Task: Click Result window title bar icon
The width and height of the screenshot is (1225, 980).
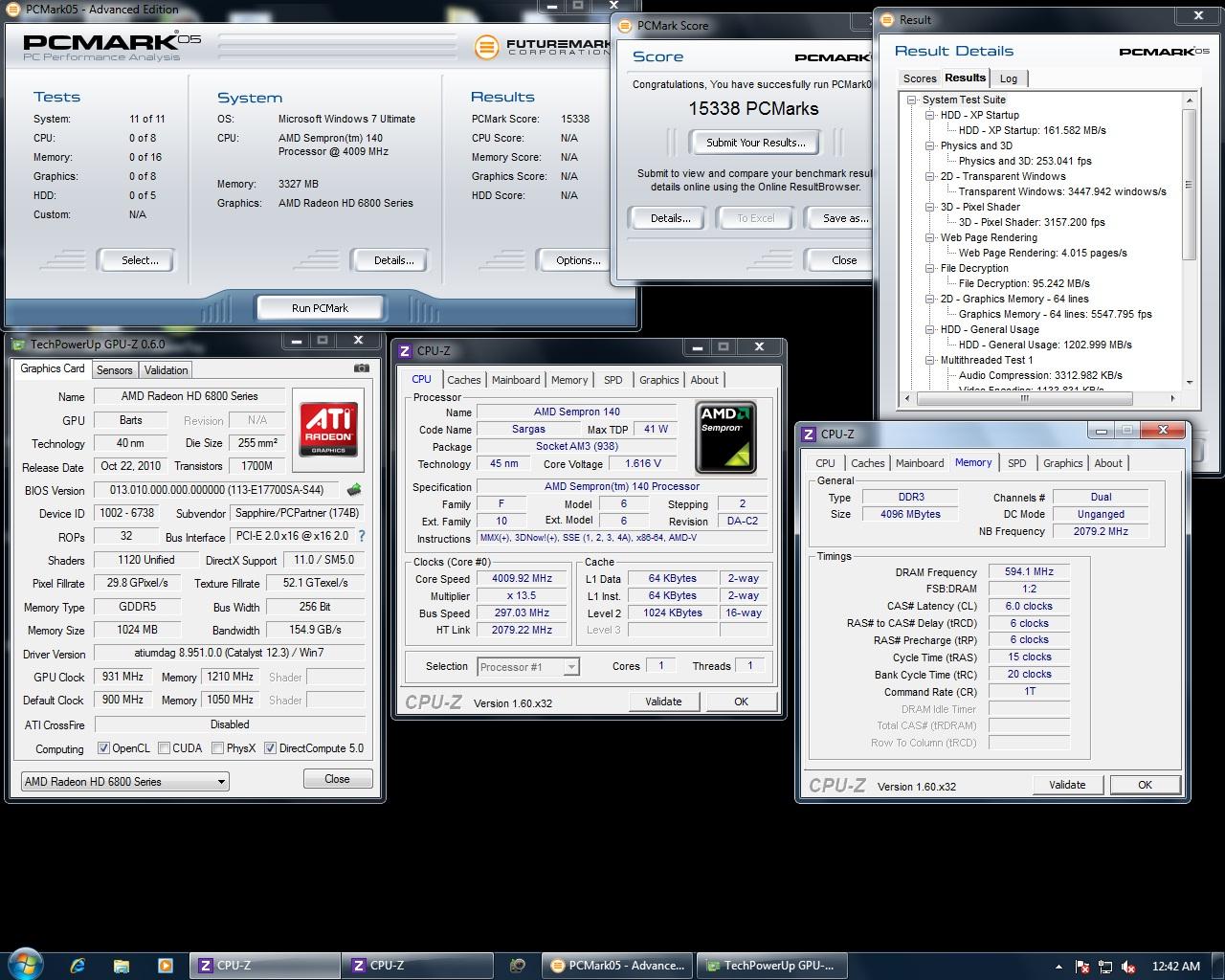Action: 888,20
